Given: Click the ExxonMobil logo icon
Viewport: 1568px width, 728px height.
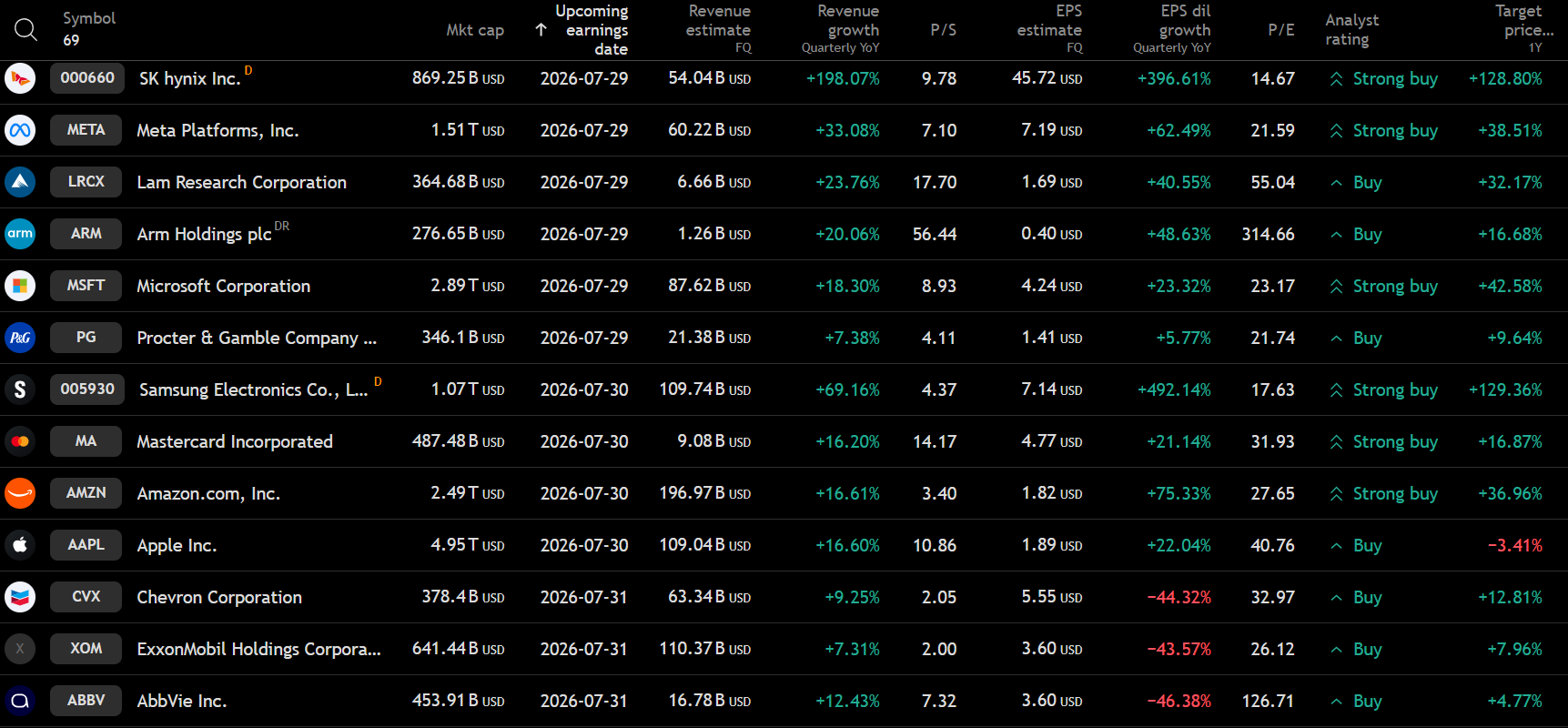Looking at the screenshot, I should pyautogui.click(x=20, y=649).
